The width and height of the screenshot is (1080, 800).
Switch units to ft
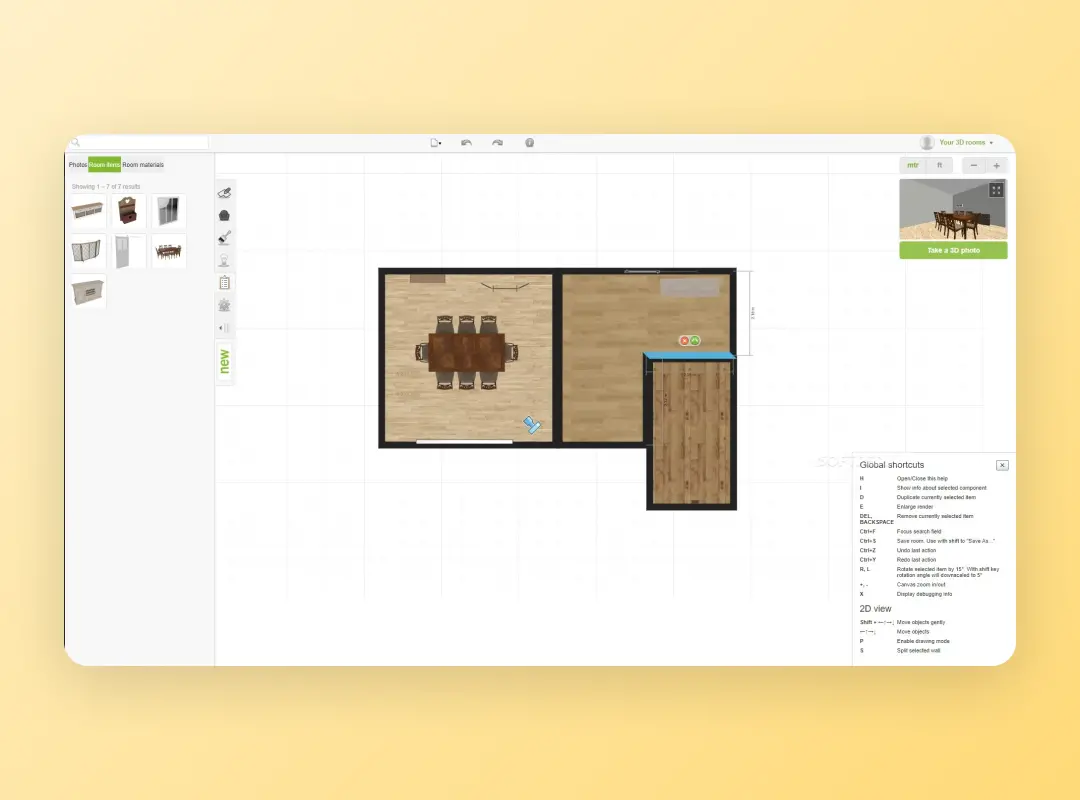tap(939, 165)
